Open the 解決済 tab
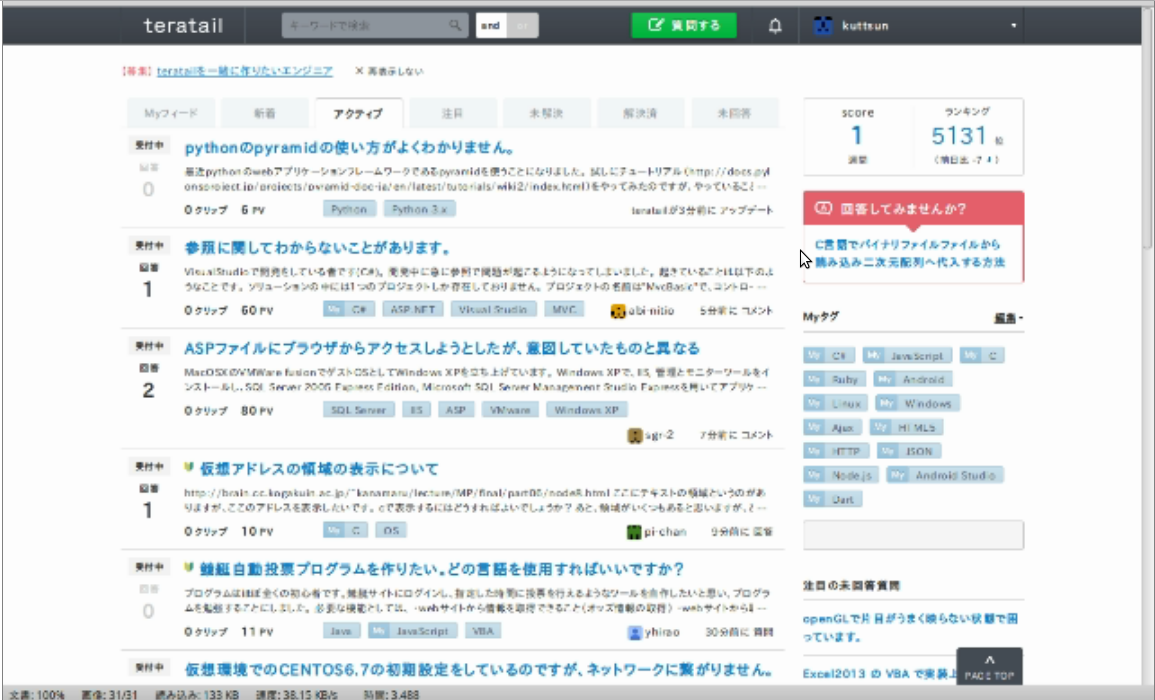 pos(640,113)
